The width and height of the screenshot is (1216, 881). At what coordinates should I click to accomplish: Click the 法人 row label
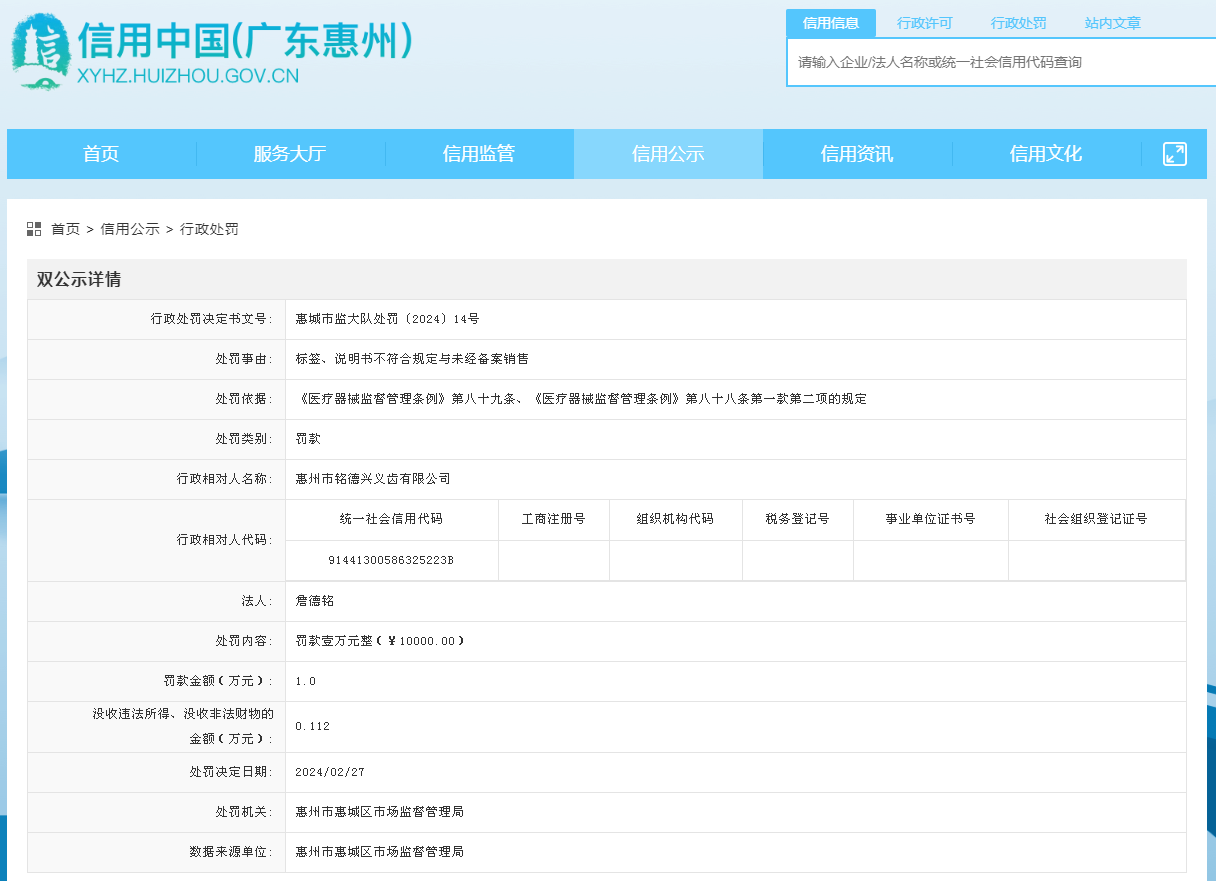point(258,602)
